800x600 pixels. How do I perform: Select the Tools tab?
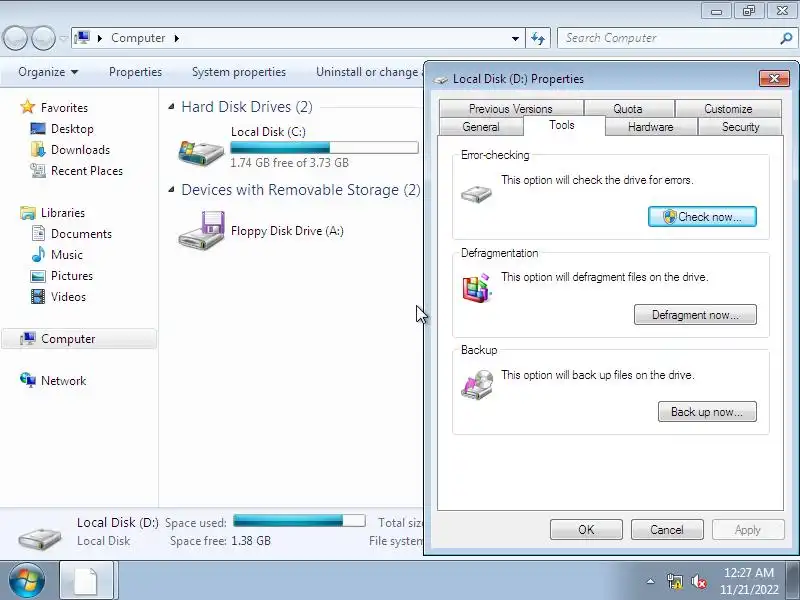[x=562, y=125]
